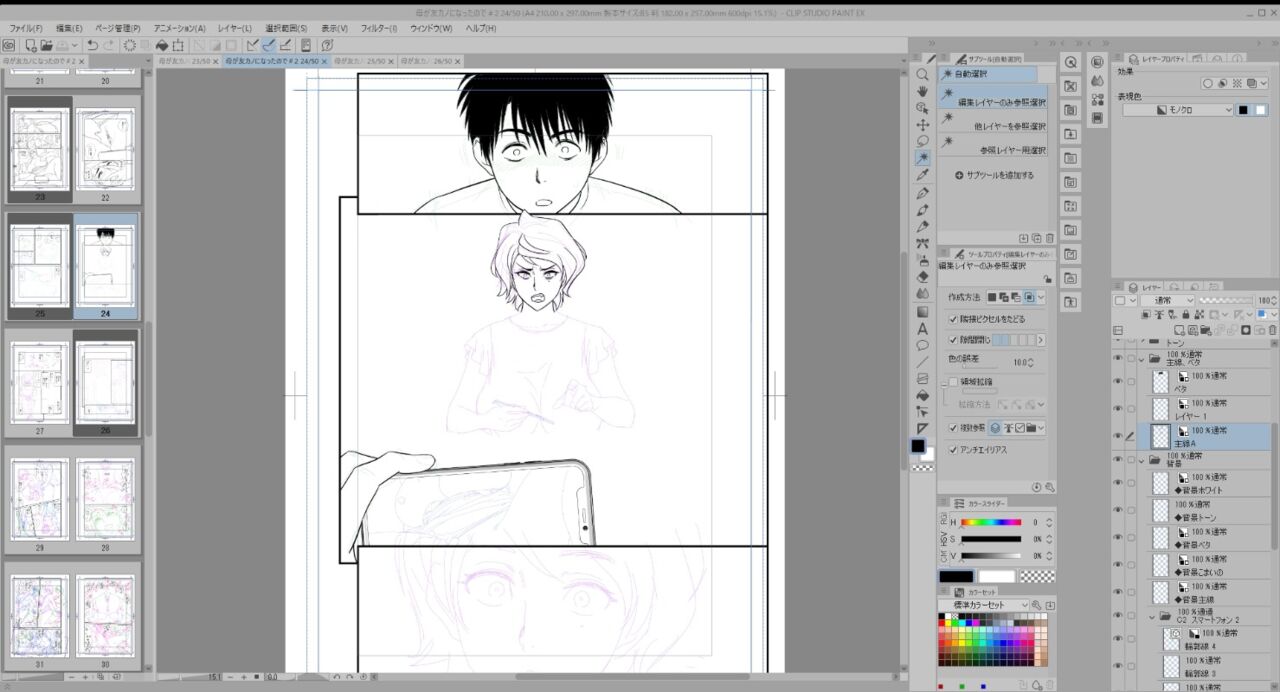Viewport: 1280px width, 692px height.
Task: Hide the レイヤー 1 layer via eye icon
Action: tap(1118, 408)
